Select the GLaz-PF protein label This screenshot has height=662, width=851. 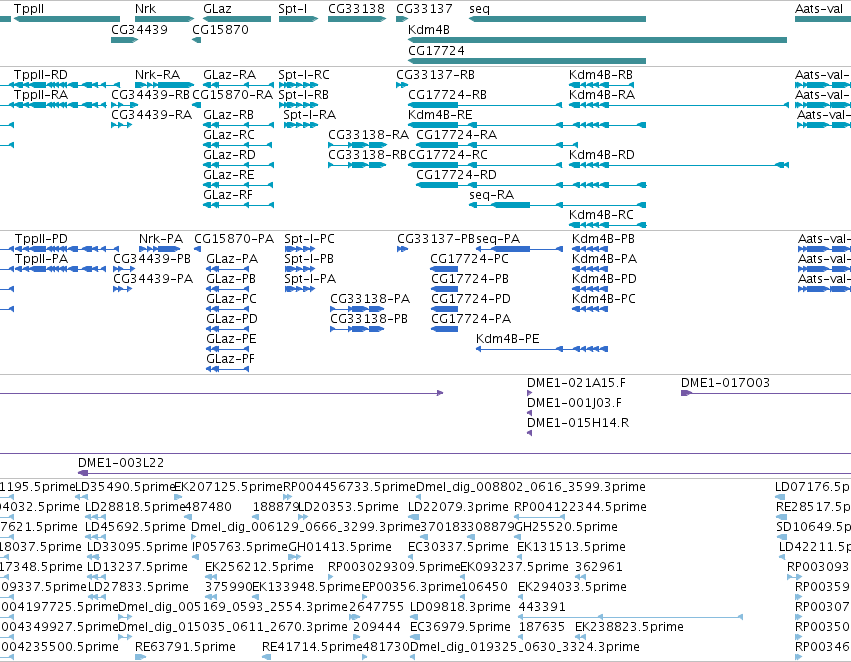(x=230, y=359)
